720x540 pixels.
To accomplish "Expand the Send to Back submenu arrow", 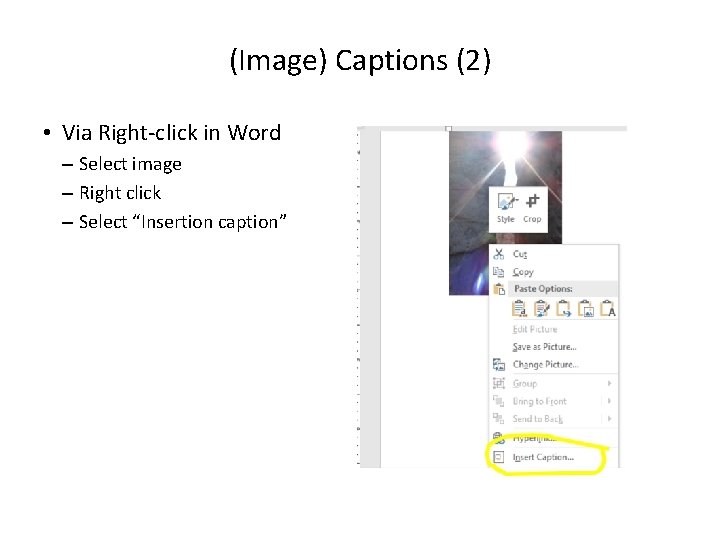I will [609, 418].
